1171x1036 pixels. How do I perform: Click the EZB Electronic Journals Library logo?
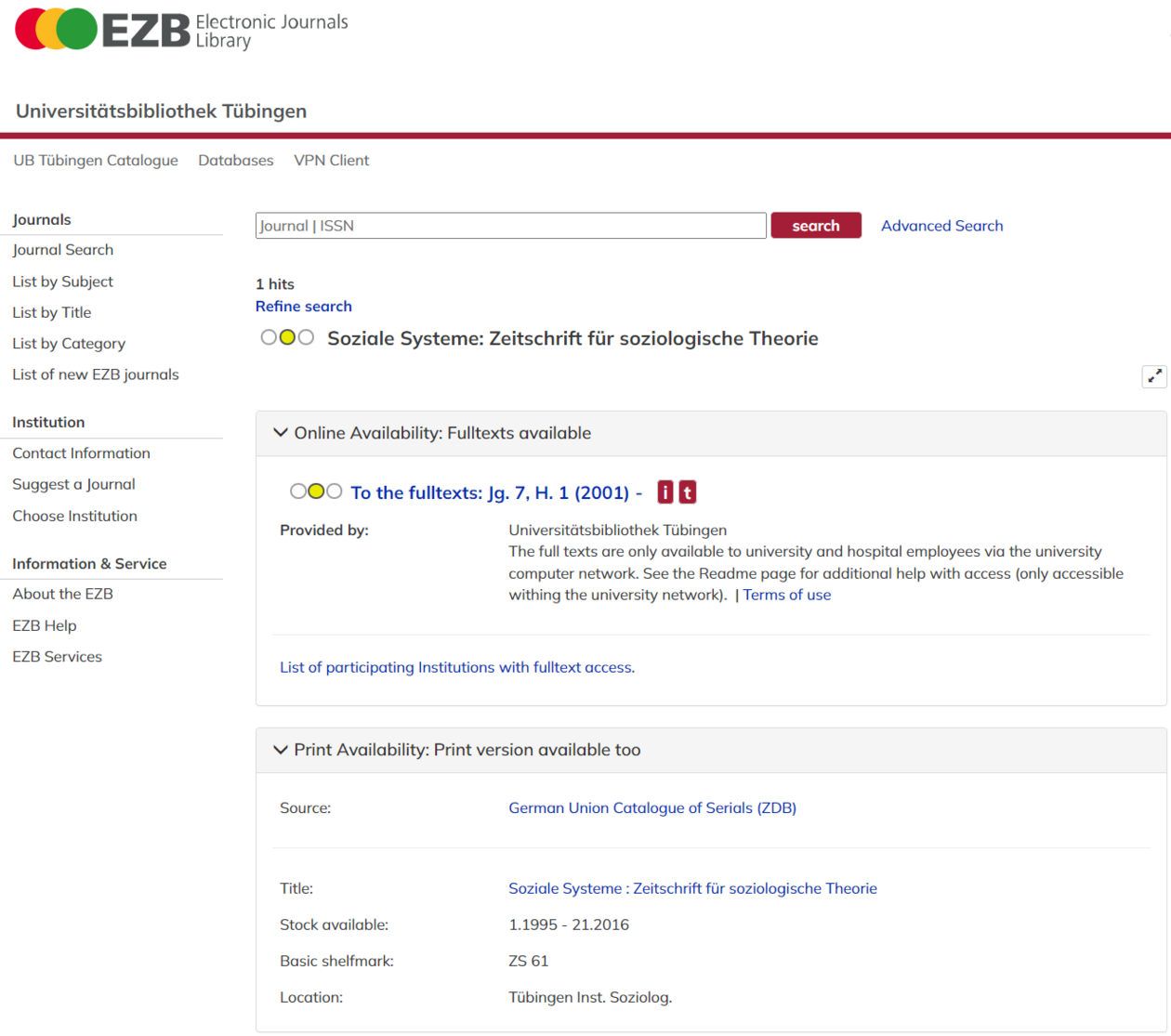(182, 30)
